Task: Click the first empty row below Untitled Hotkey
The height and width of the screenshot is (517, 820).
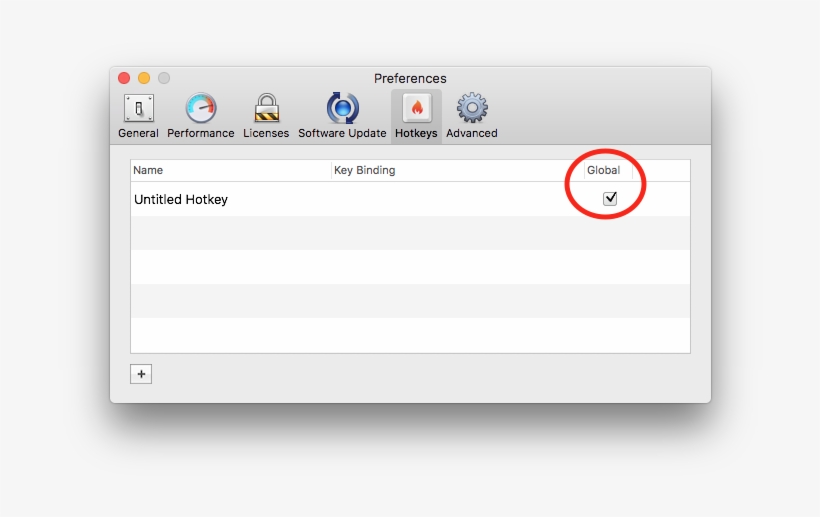Action: tap(410, 233)
